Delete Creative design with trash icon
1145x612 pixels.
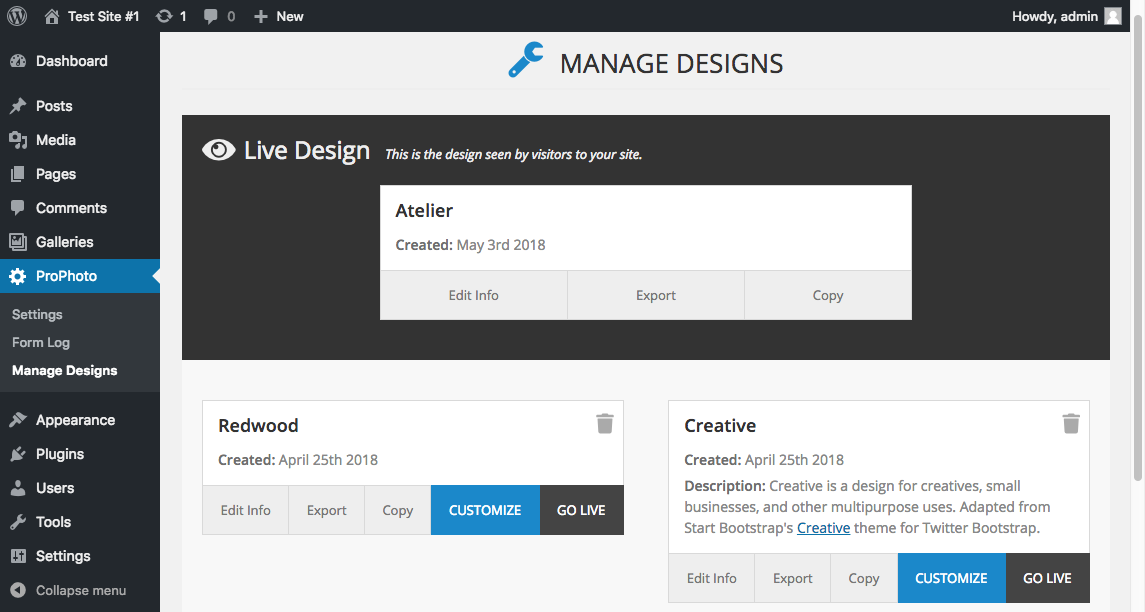(1071, 424)
